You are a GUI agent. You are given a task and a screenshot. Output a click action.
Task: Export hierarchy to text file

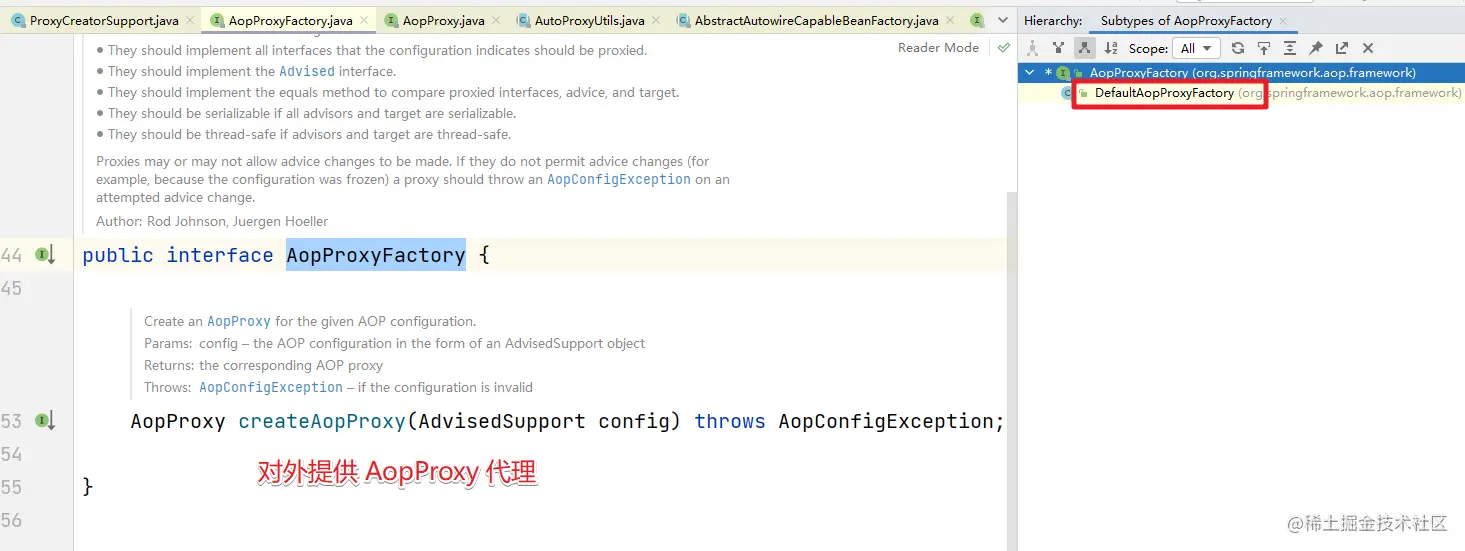click(x=1342, y=48)
